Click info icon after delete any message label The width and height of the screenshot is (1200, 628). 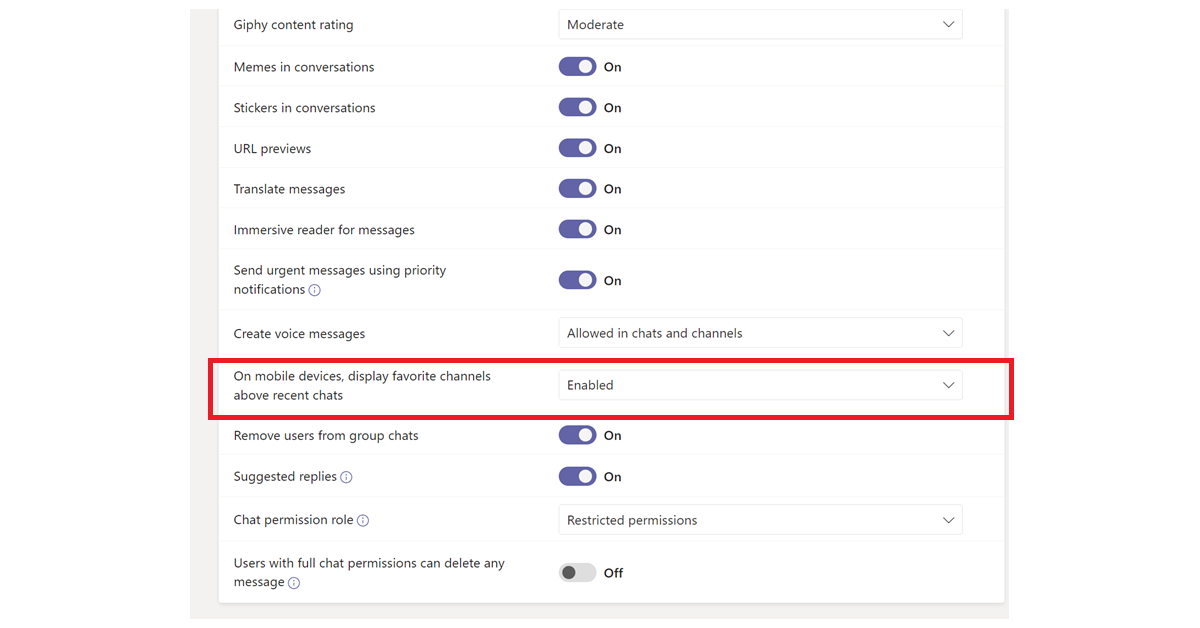(x=294, y=583)
